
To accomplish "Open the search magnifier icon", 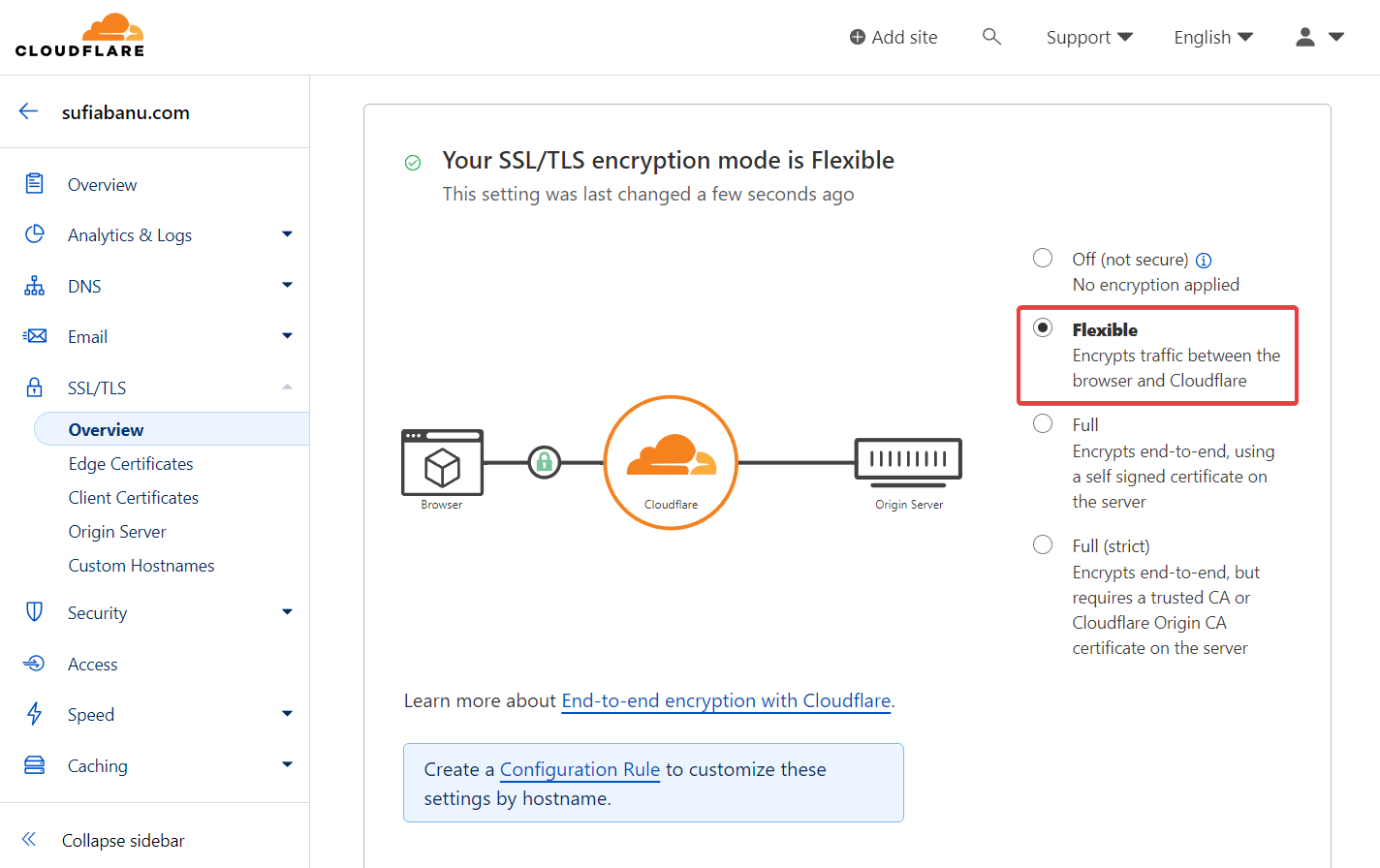I will 991,37.
